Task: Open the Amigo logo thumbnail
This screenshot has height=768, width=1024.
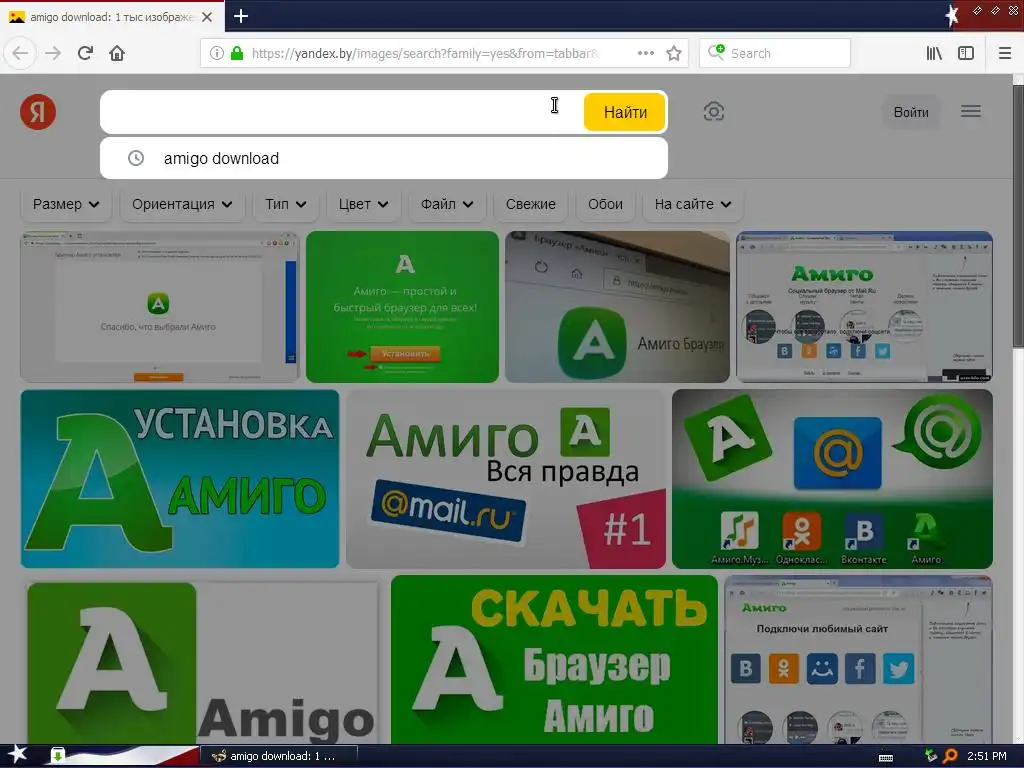Action: pyautogui.click(x=202, y=662)
